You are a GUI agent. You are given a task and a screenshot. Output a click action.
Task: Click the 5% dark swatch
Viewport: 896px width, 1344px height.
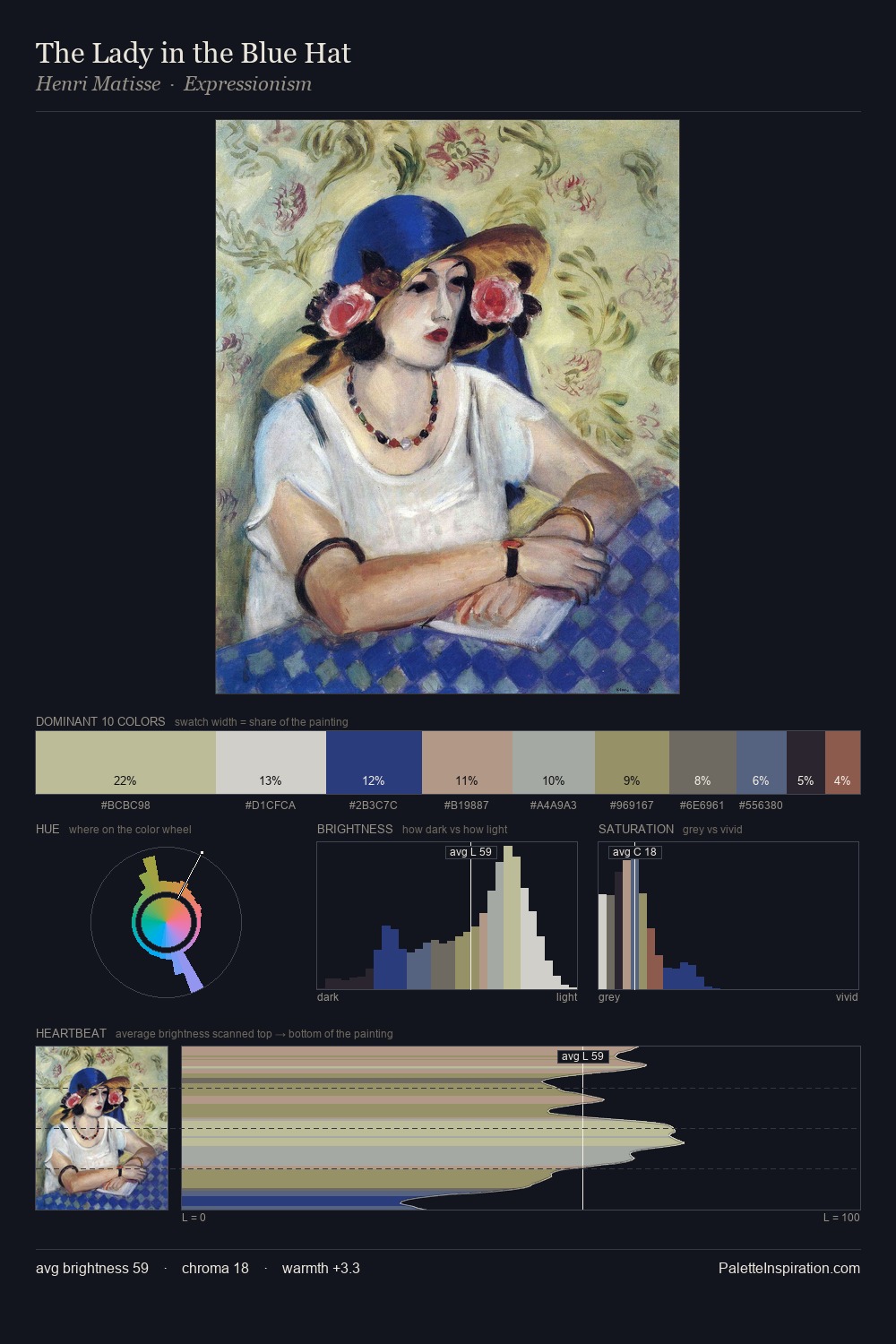pos(806,762)
